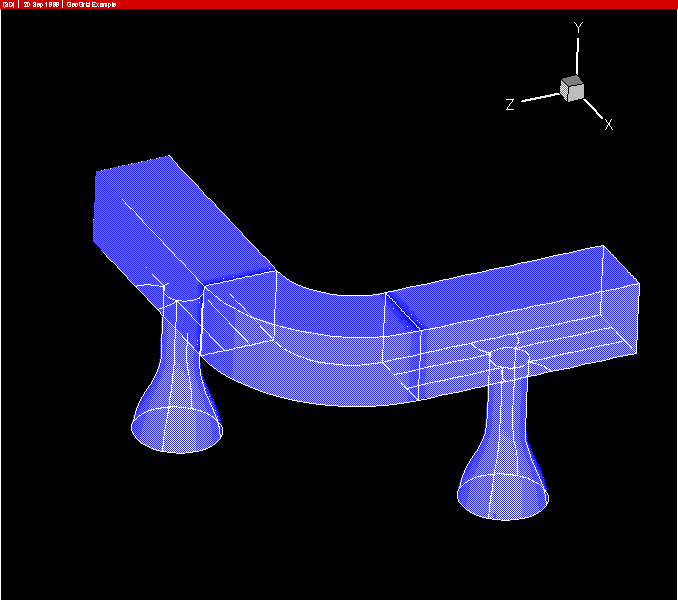Select the right nozzle's flared base

(x=503, y=490)
